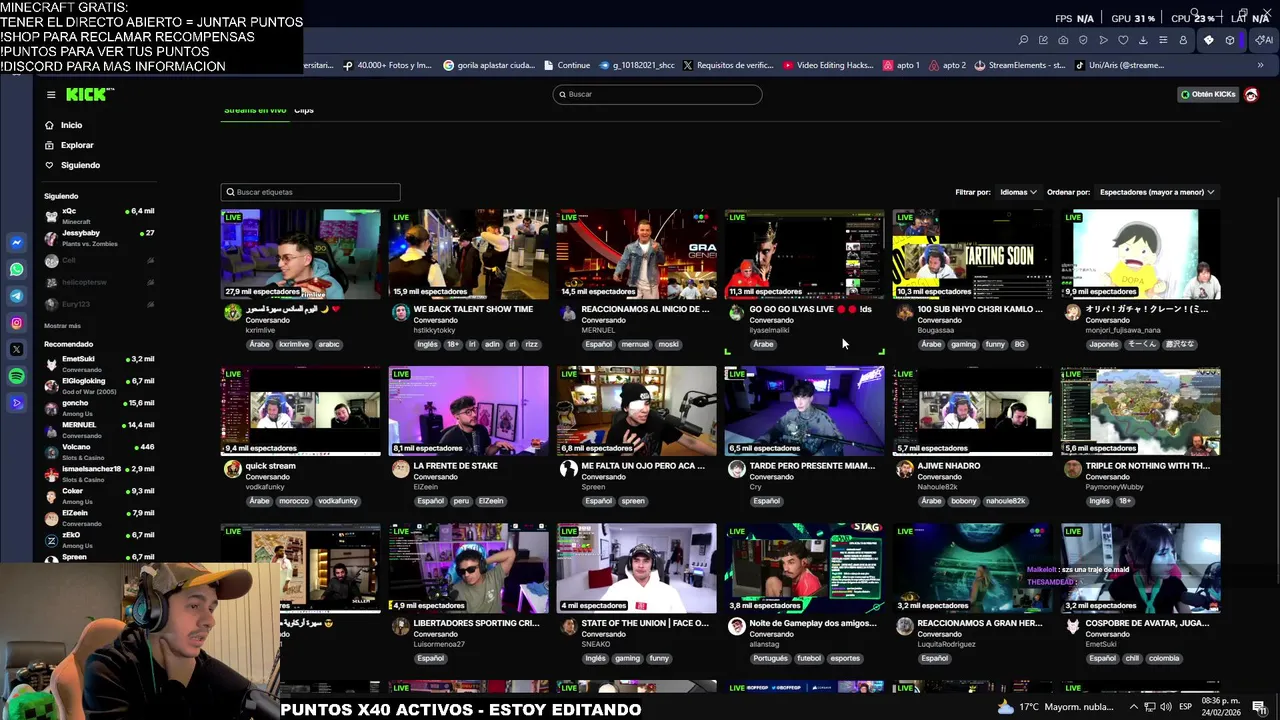Image resolution: width=1280 pixels, height=720 pixels.
Task: Open browser downloads icon
Action: pyautogui.click(x=1143, y=40)
